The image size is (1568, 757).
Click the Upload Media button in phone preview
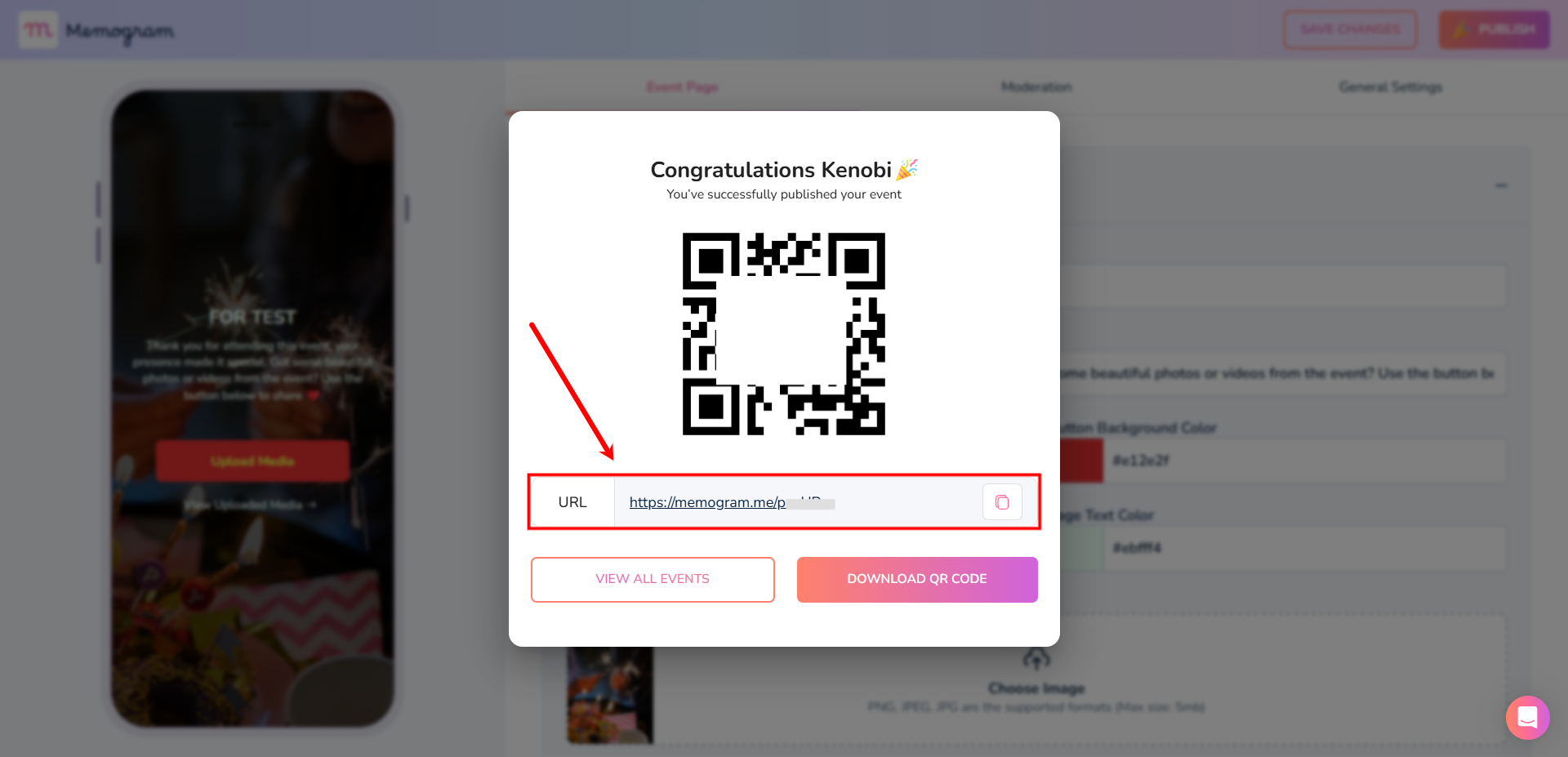pos(252,461)
